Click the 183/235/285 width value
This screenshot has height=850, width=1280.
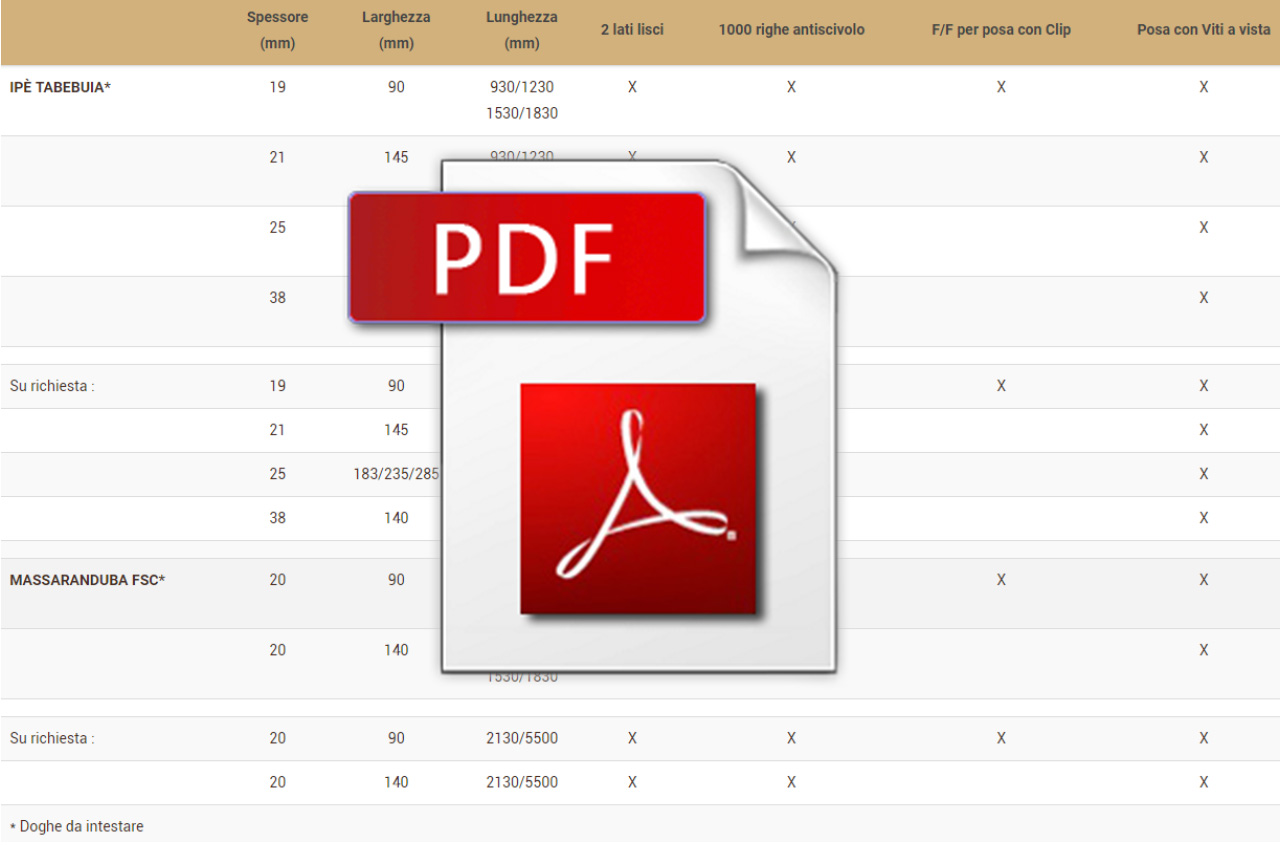coord(396,474)
